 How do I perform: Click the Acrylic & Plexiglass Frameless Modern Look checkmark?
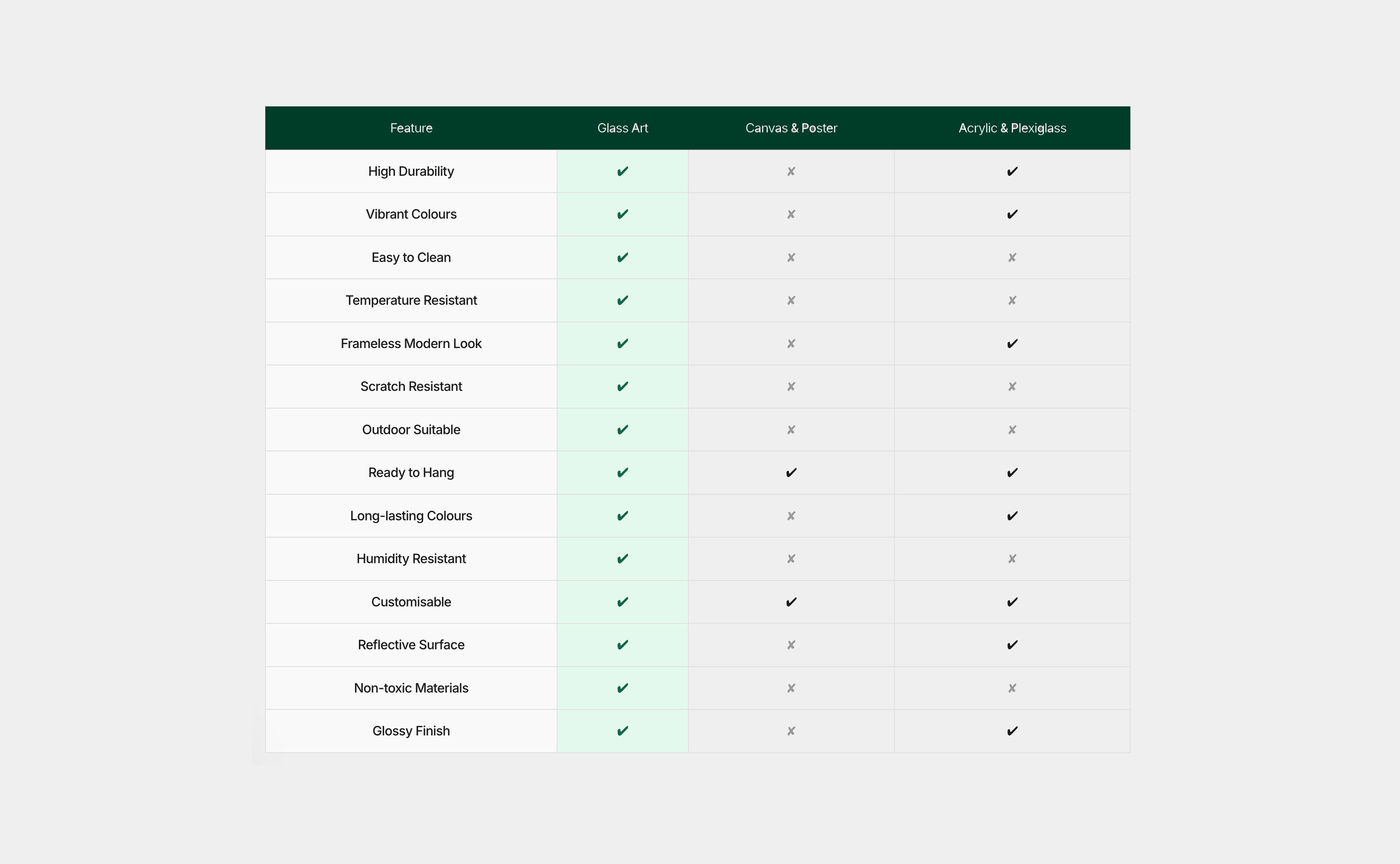coord(1012,344)
